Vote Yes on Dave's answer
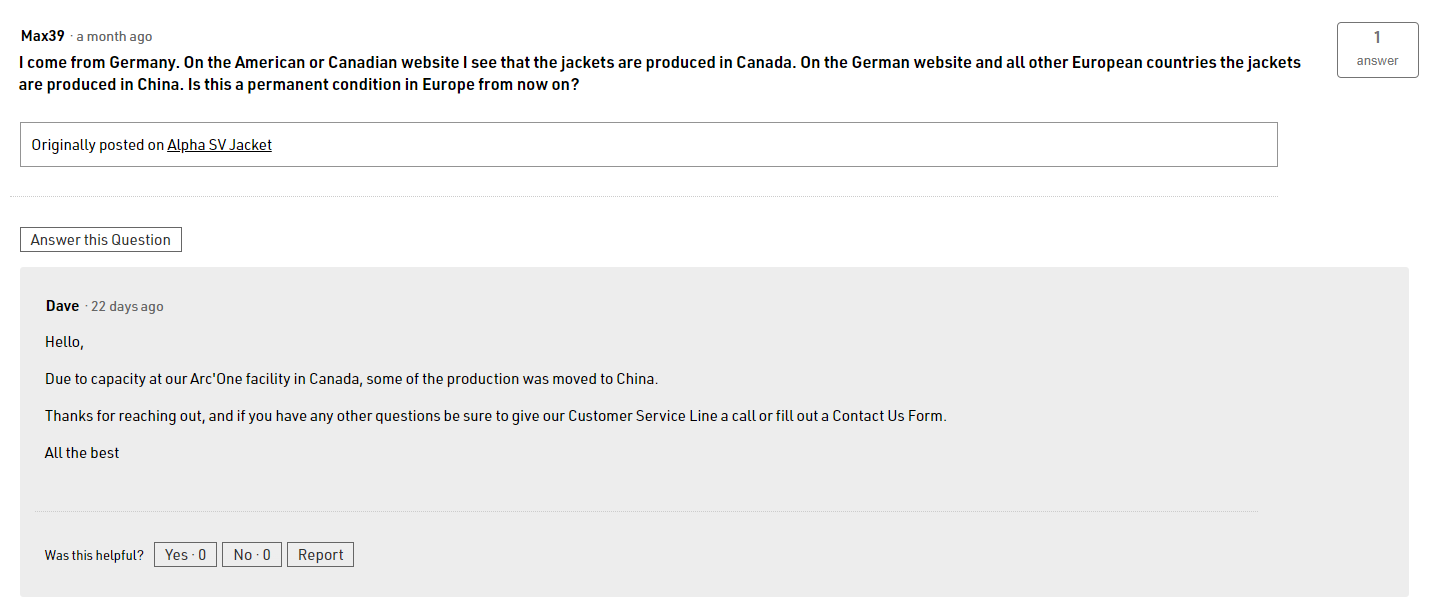1434x612 pixels. click(185, 555)
